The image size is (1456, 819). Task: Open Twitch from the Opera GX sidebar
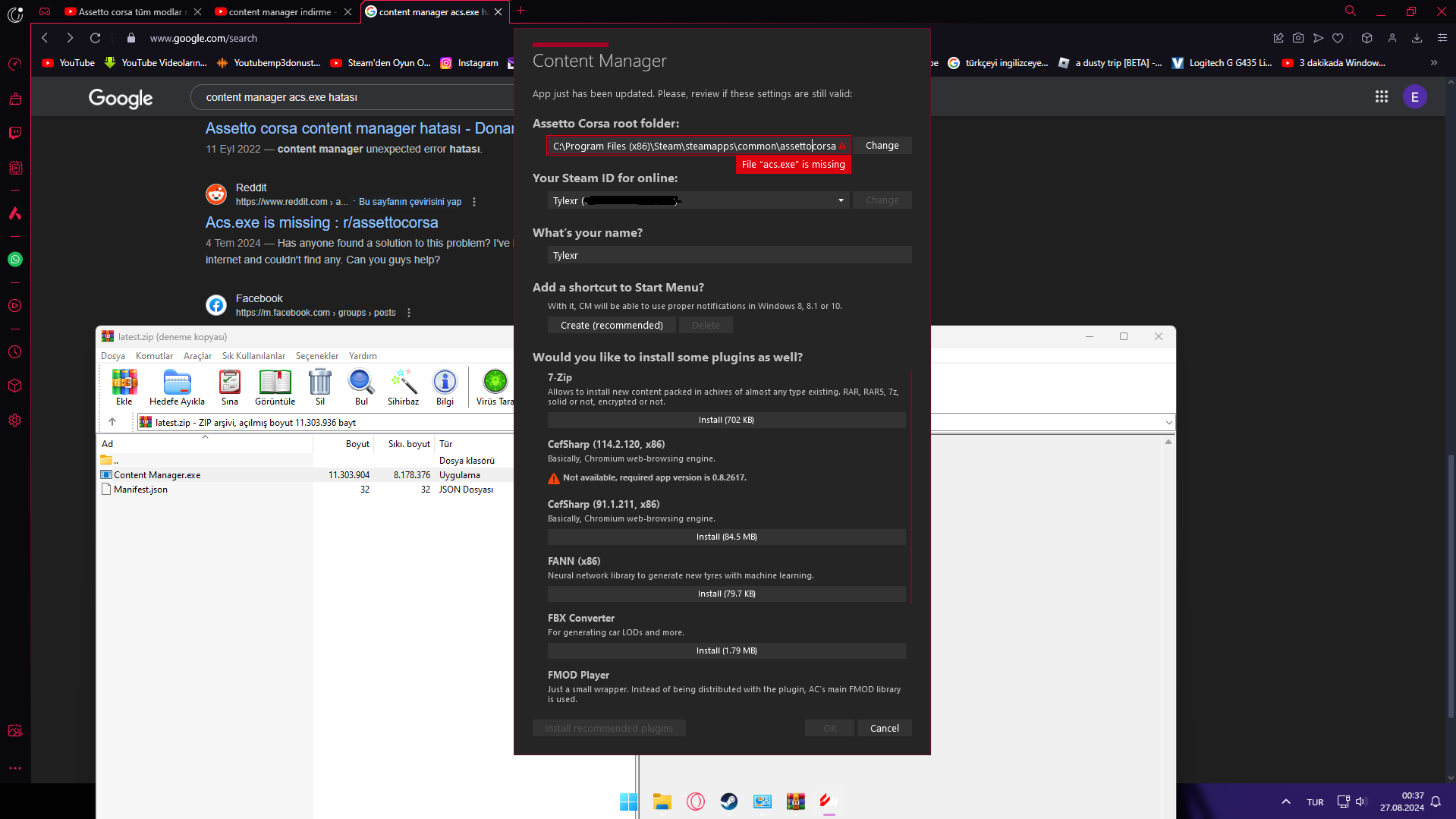(x=15, y=133)
